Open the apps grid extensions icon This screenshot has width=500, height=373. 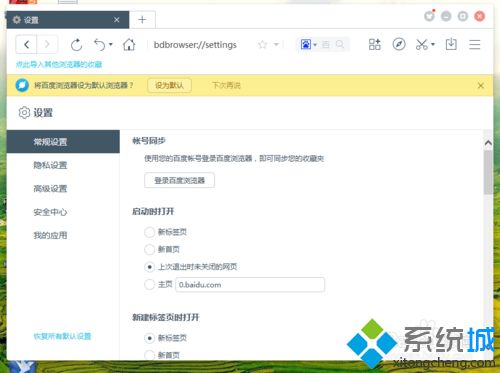[375, 44]
